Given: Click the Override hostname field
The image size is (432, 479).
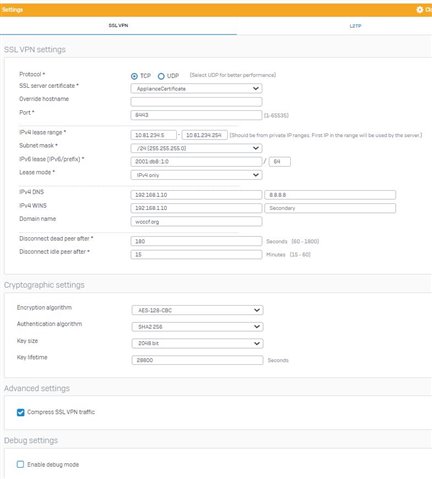Looking at the screenshot, I should pyautogui.click(x=196, y=102).
